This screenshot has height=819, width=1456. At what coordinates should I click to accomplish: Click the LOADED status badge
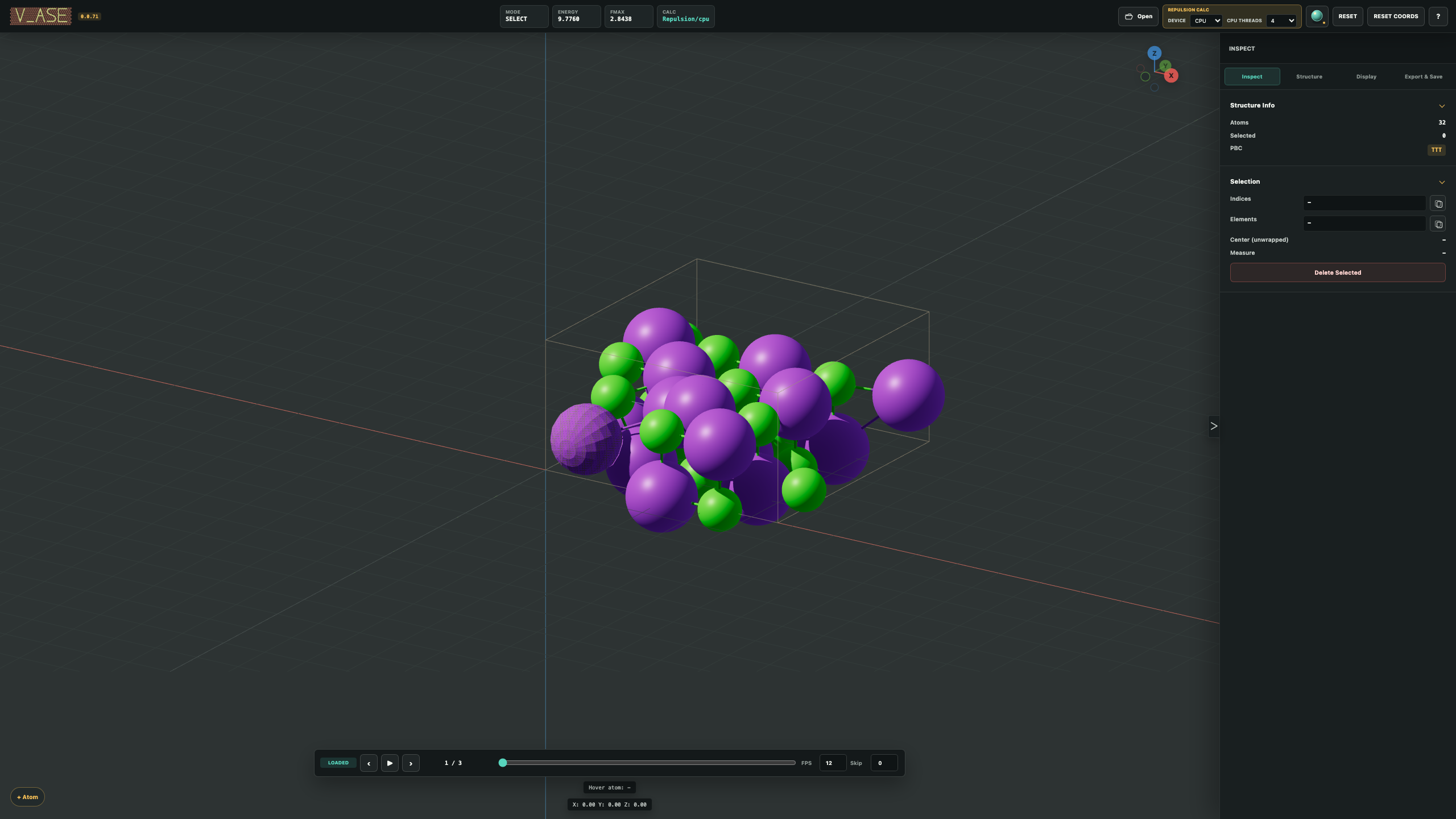[338, 763]
